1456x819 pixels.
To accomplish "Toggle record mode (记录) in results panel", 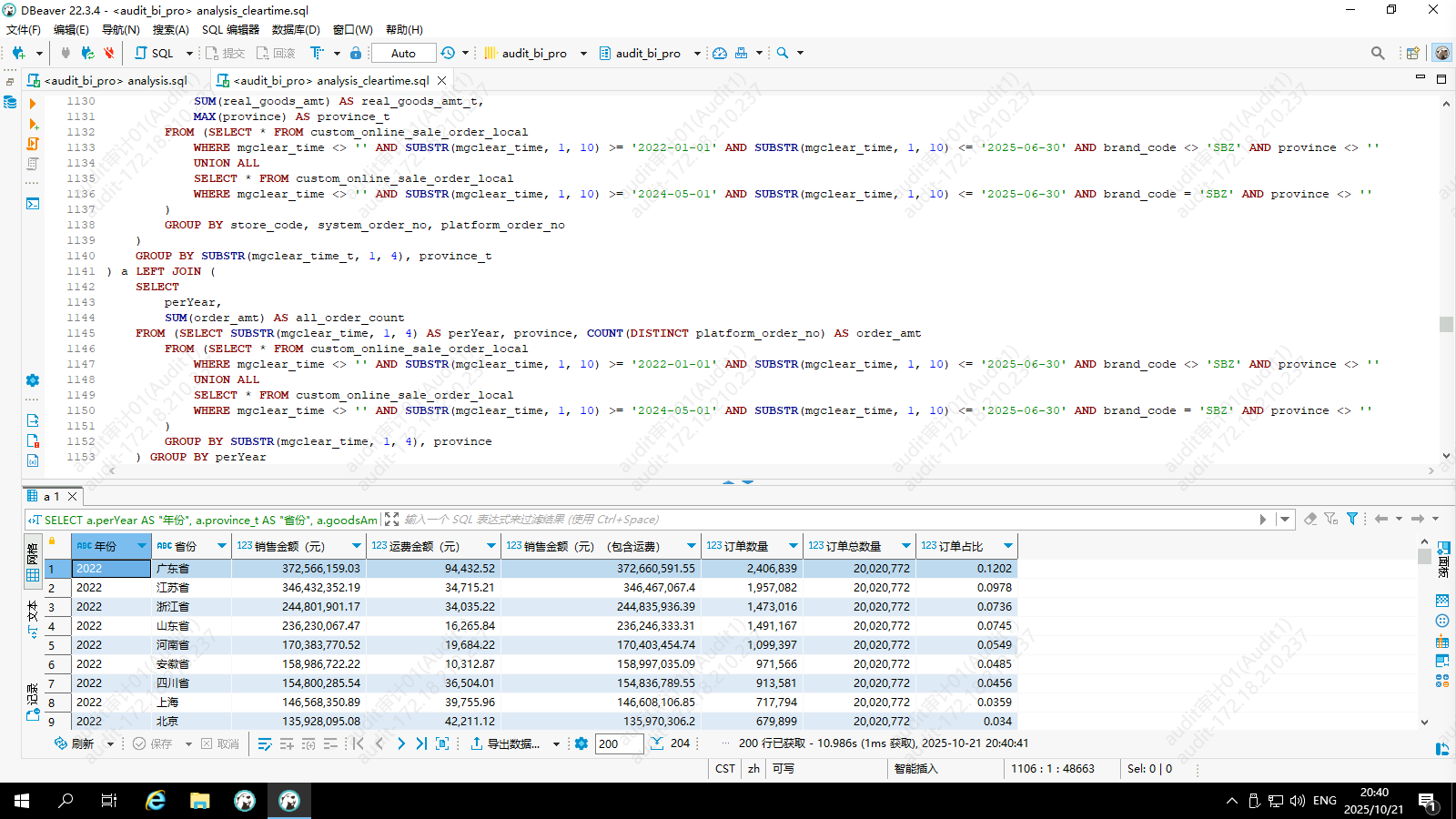I will (33, 702).
